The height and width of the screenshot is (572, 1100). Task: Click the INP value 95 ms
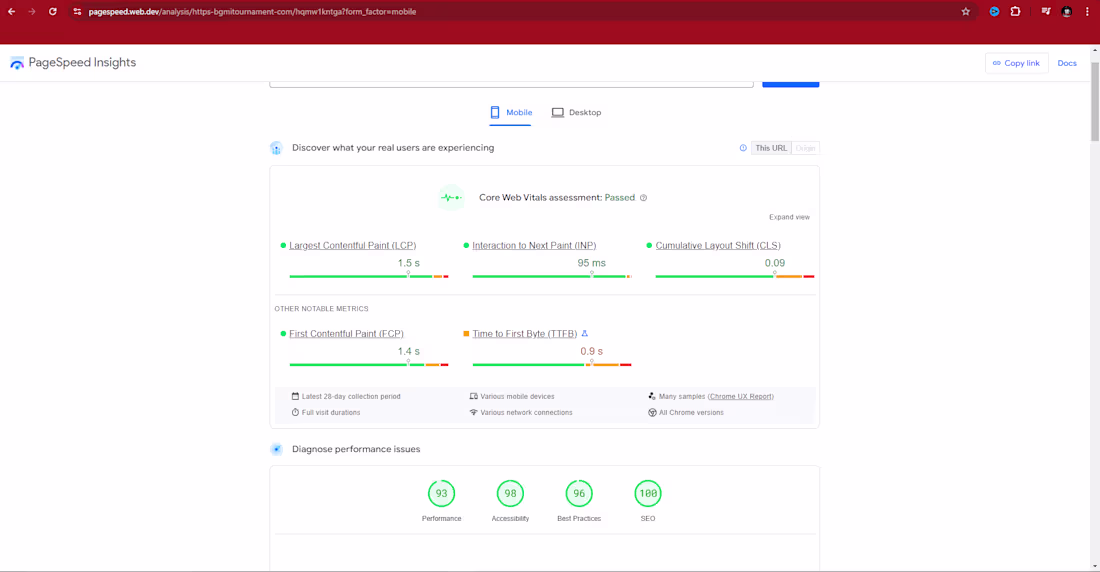pyautogui.click(x=591, y=263)
